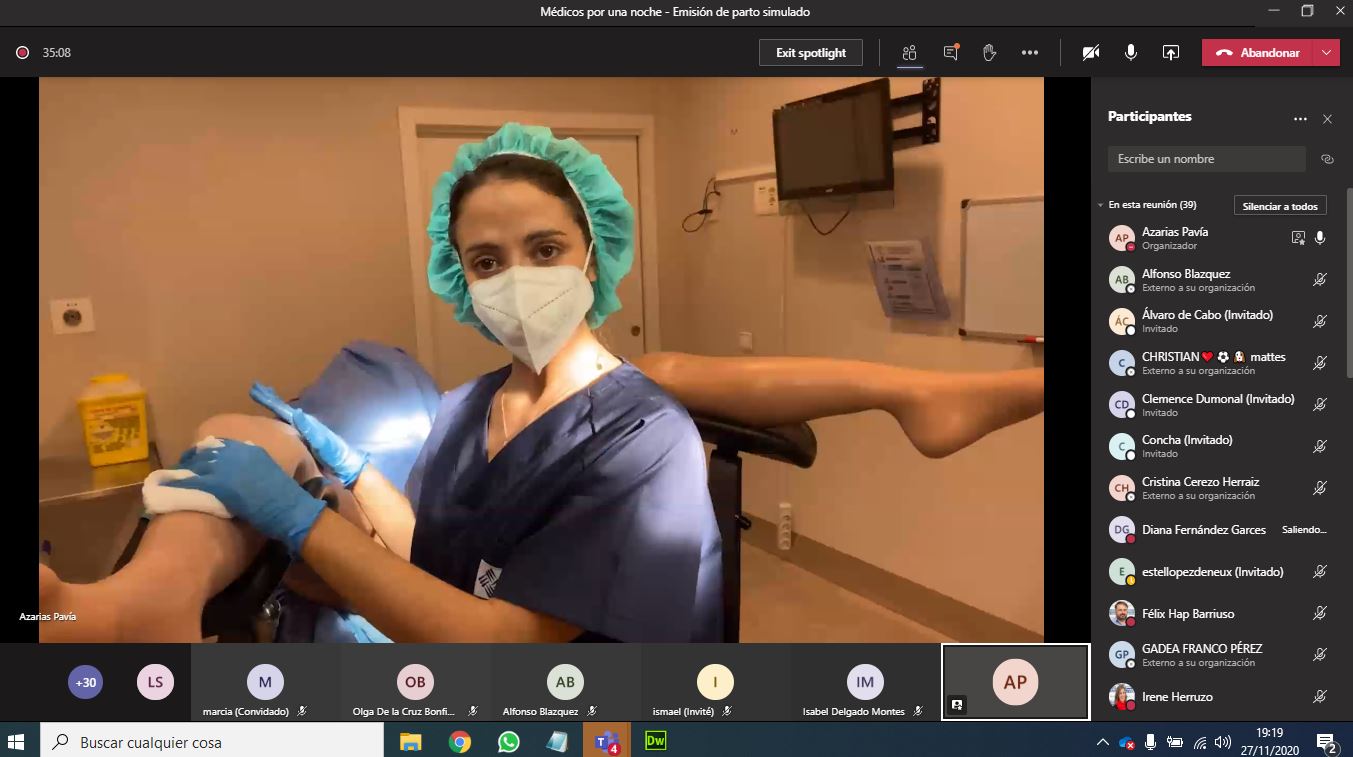Screen dimensions: 1353x757
Task: Close the Participantes panel
Action: pyautogui.click(x=1327, y=119)
